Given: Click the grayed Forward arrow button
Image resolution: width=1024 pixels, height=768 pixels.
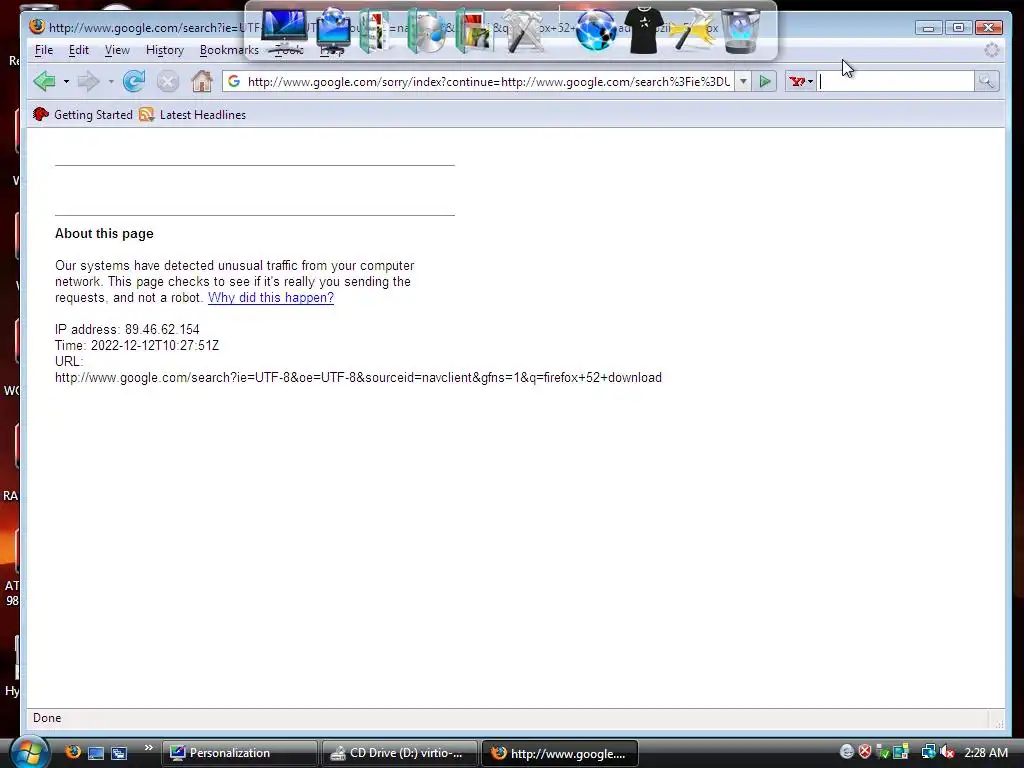Looking at the screenshot, I should pos(88,82).
